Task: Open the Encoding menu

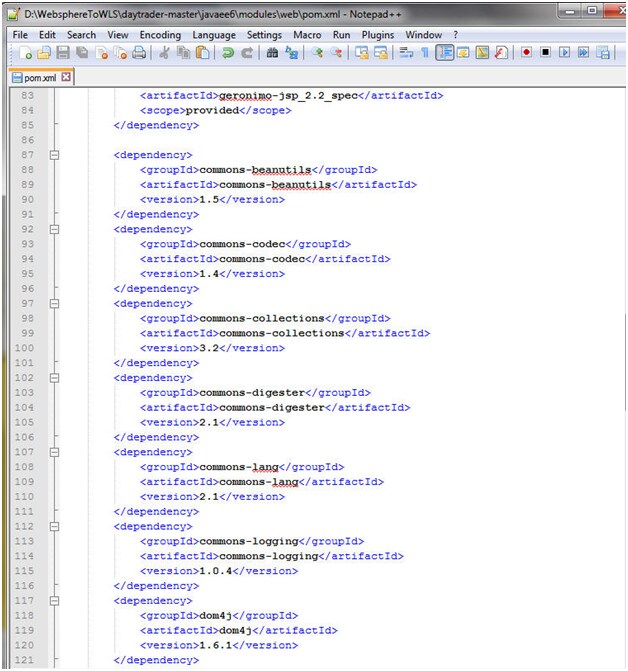Action: [160, 35]
